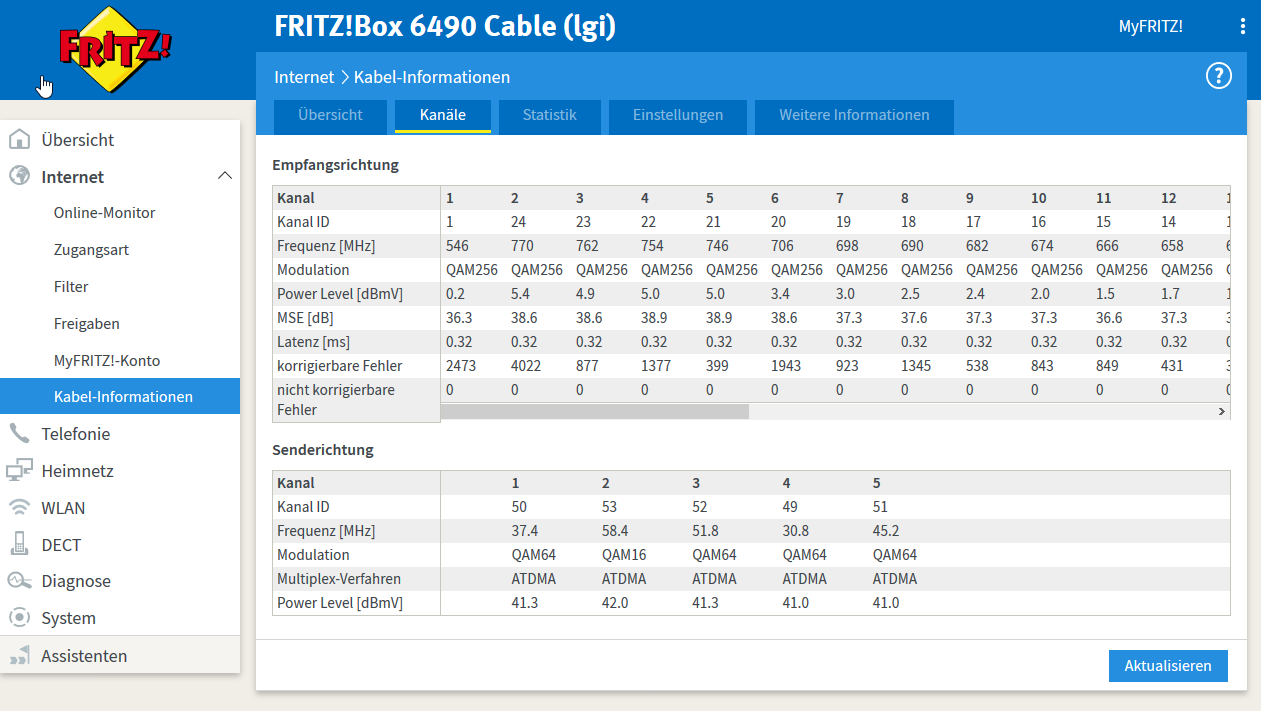Image resolution: width=1261 pixels, height=711 pixels.
Task: Click upstream frequency 30.8
Action: click(795, 531)
